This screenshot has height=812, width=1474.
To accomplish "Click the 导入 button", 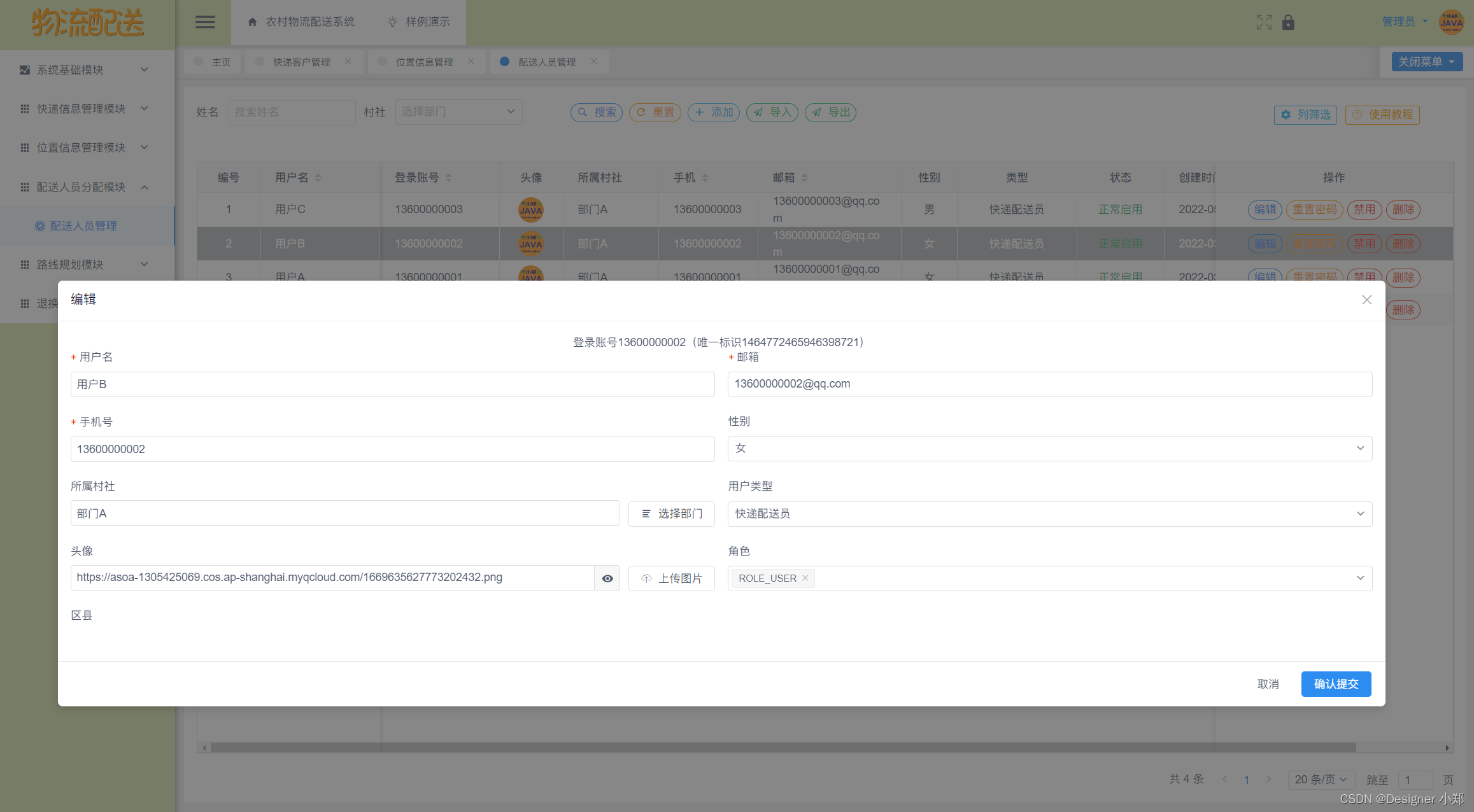I will (772, 113).
